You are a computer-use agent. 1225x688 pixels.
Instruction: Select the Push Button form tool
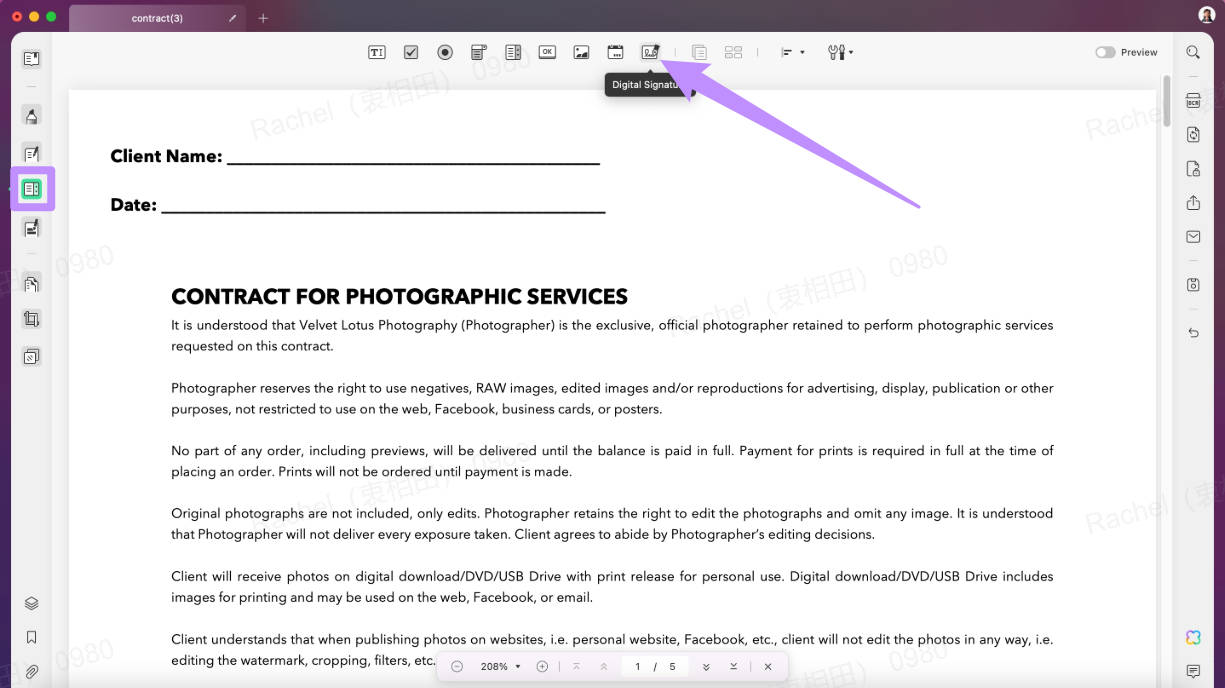(547, 51)
